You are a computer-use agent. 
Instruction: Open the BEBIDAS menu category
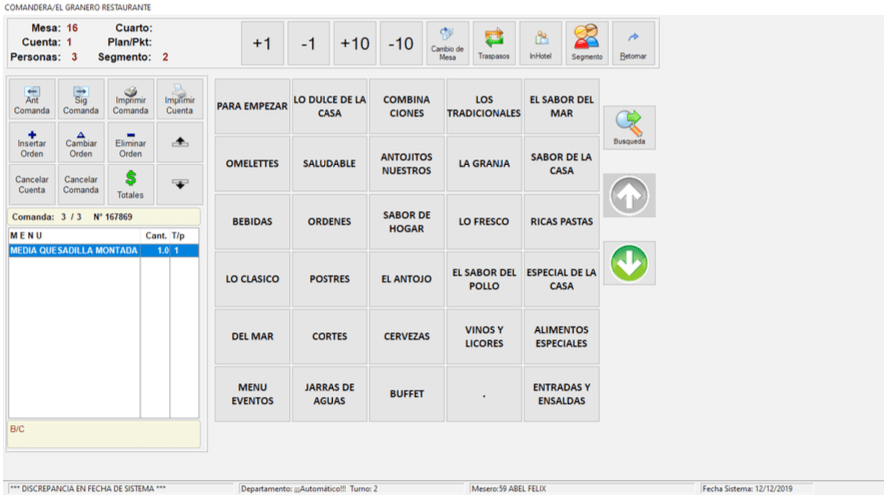click(252, 222)
